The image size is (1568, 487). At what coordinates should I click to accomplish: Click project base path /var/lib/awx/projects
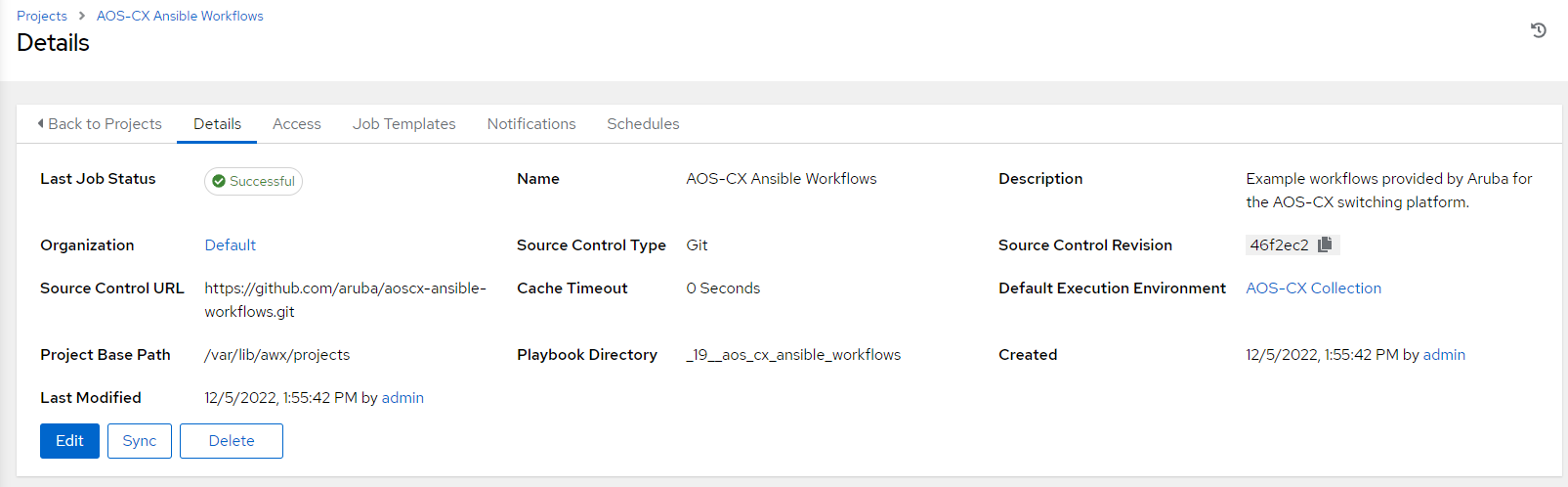276,355
